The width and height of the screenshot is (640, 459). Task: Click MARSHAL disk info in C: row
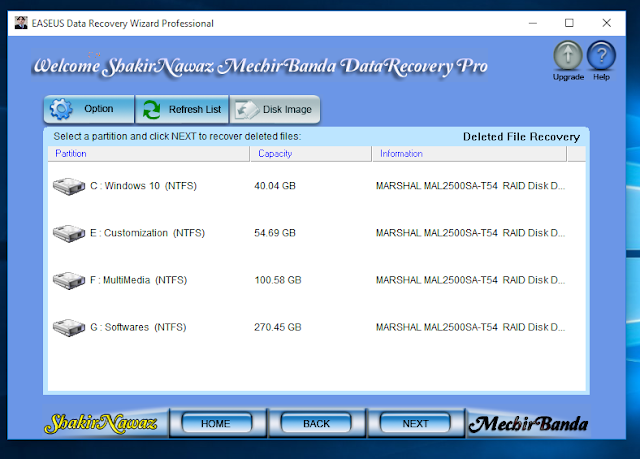pos(470,186)
